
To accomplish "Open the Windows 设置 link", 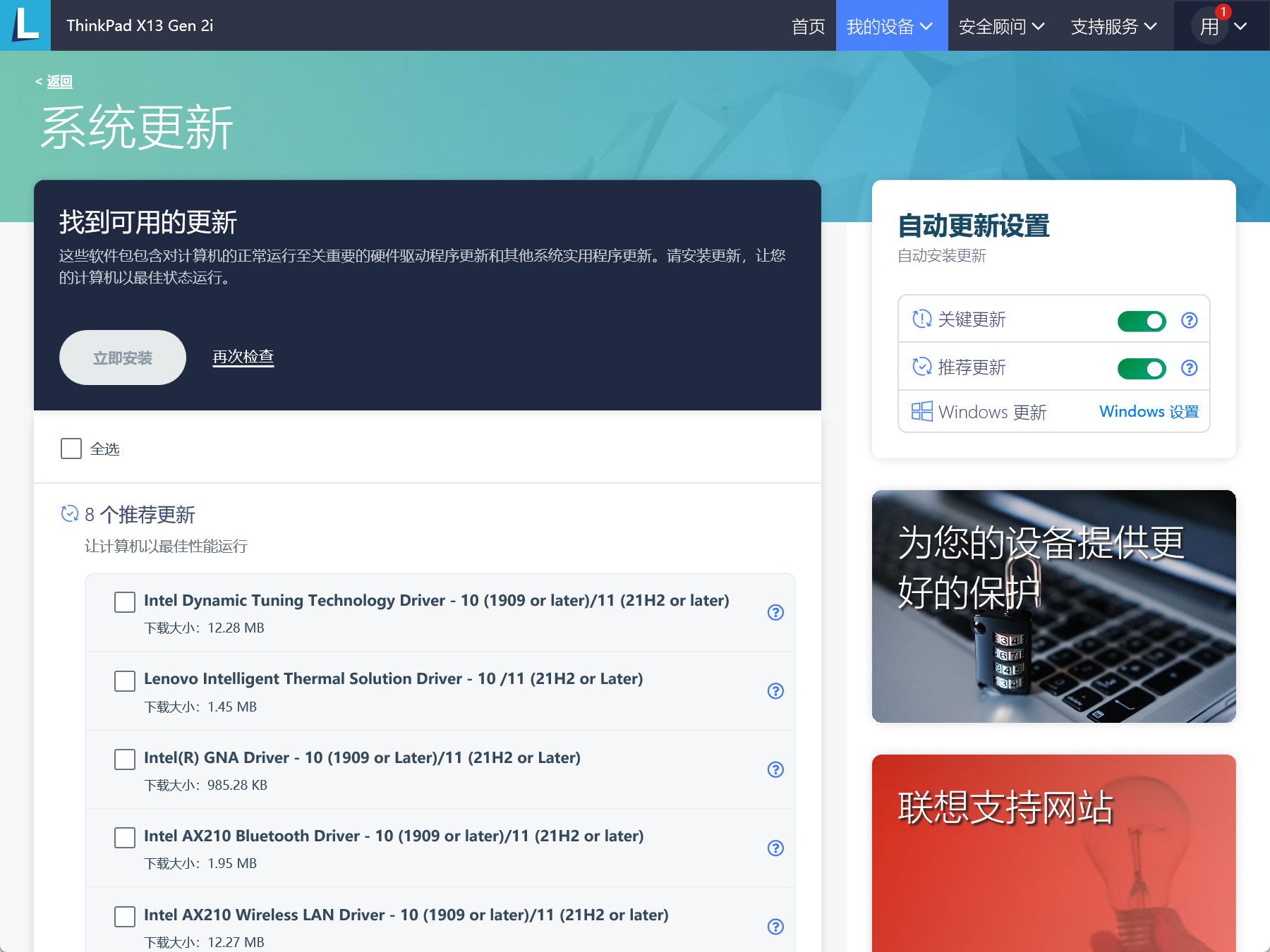I will point(1149,411).
